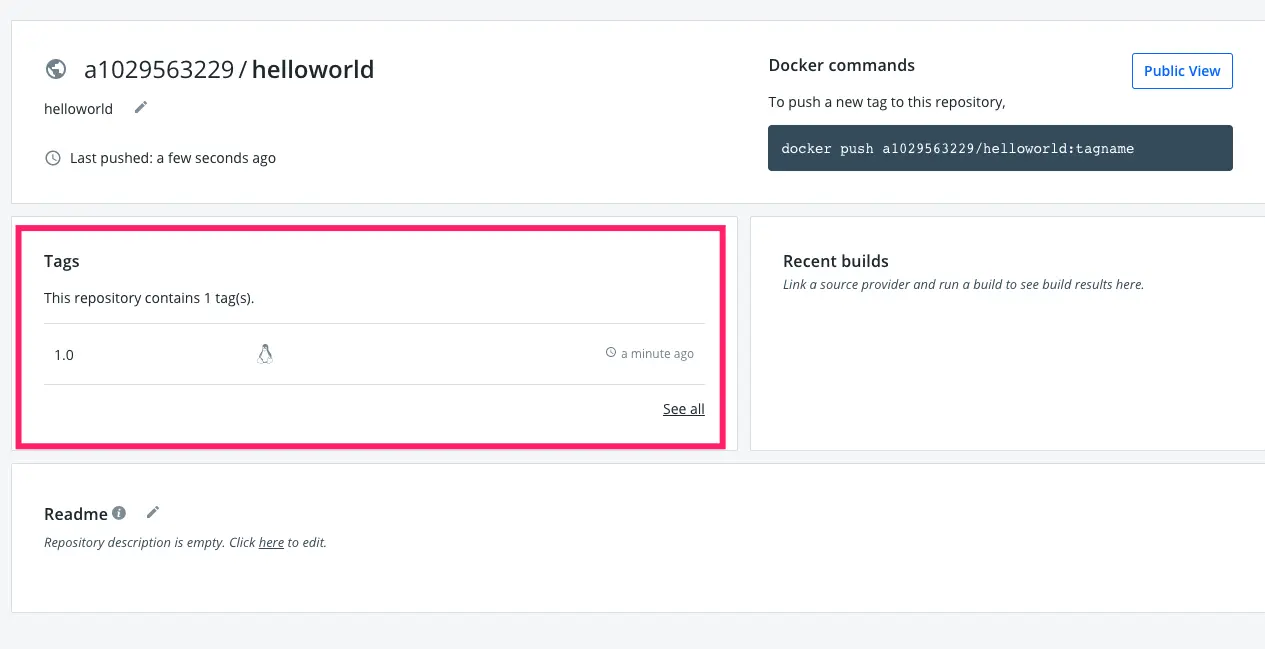Click the helloworld description text under the title
This screenshot has width=1265, height=649.
coord(79,108)
